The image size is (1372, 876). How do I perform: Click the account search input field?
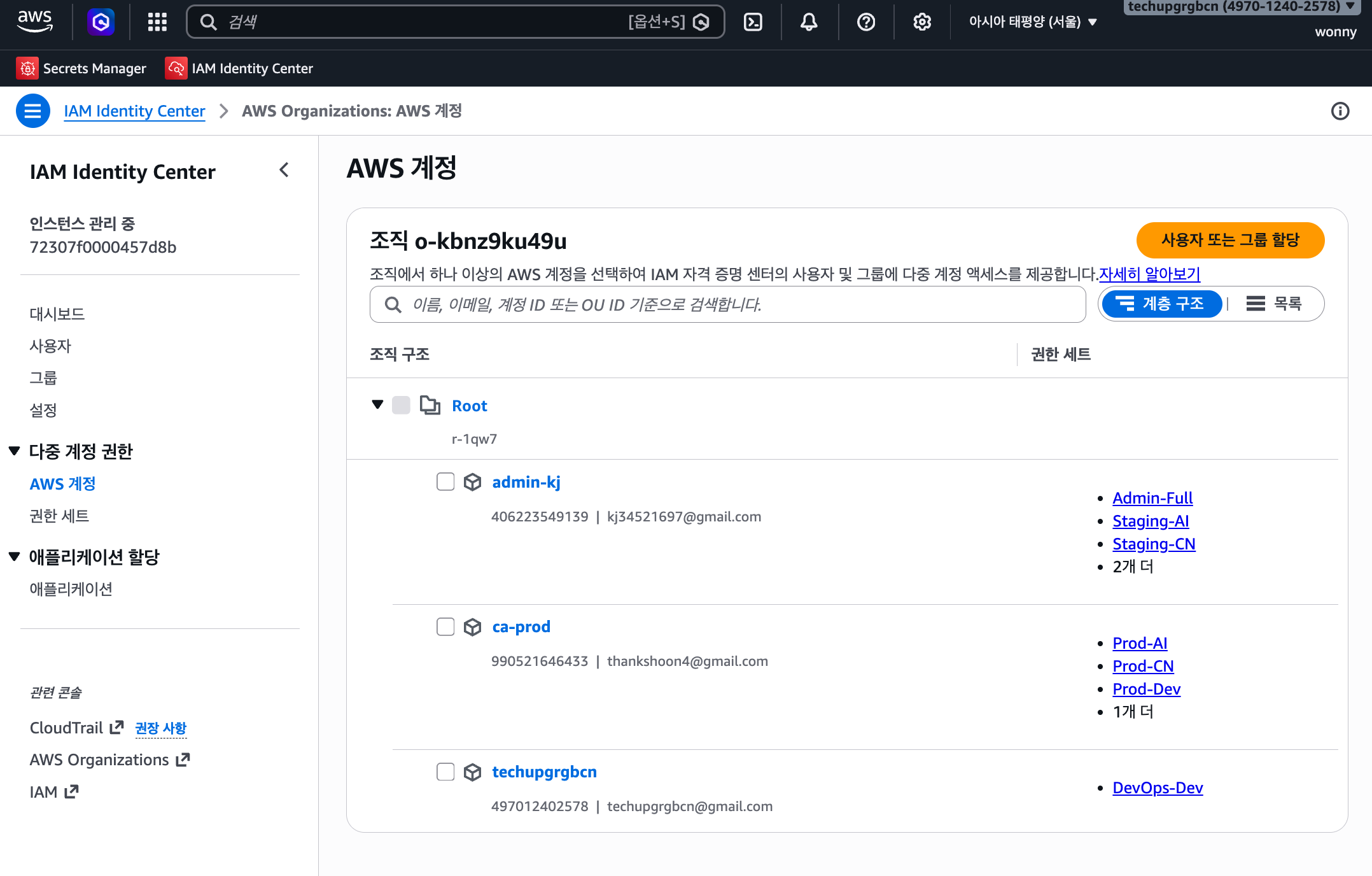coord(727,304)
